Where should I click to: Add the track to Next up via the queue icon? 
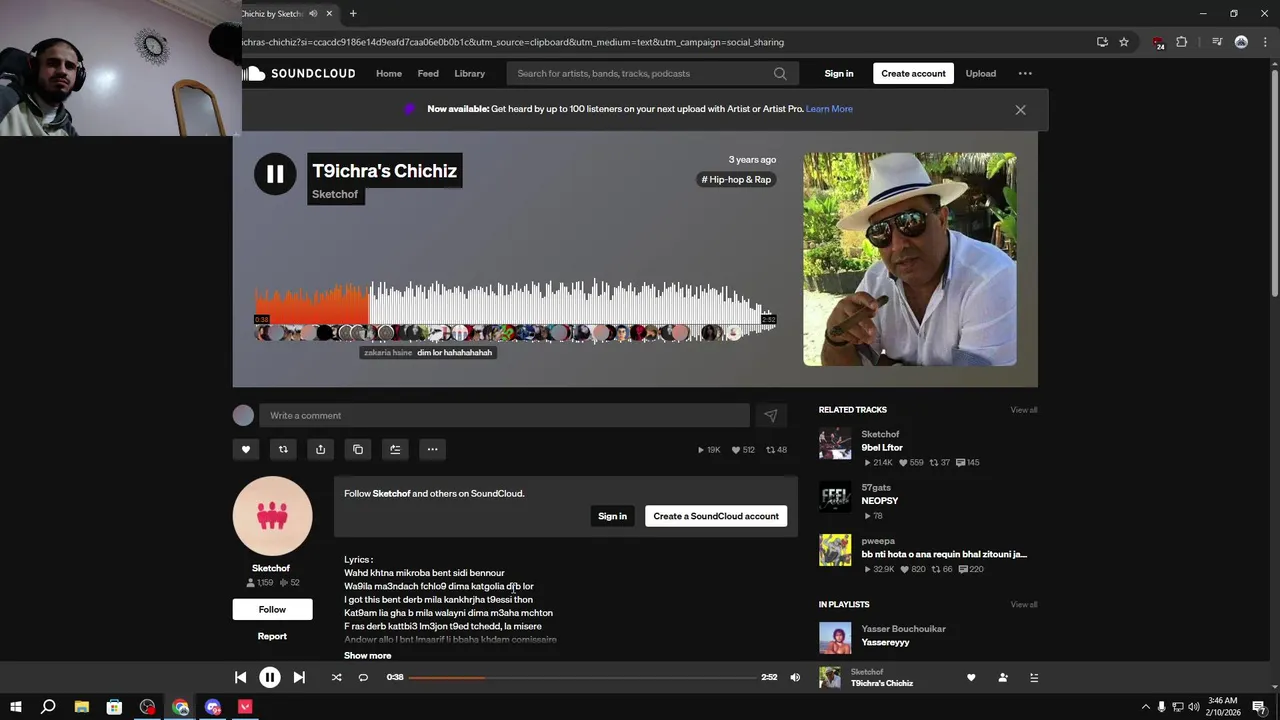pyautogui.click(x=395, y=449)
